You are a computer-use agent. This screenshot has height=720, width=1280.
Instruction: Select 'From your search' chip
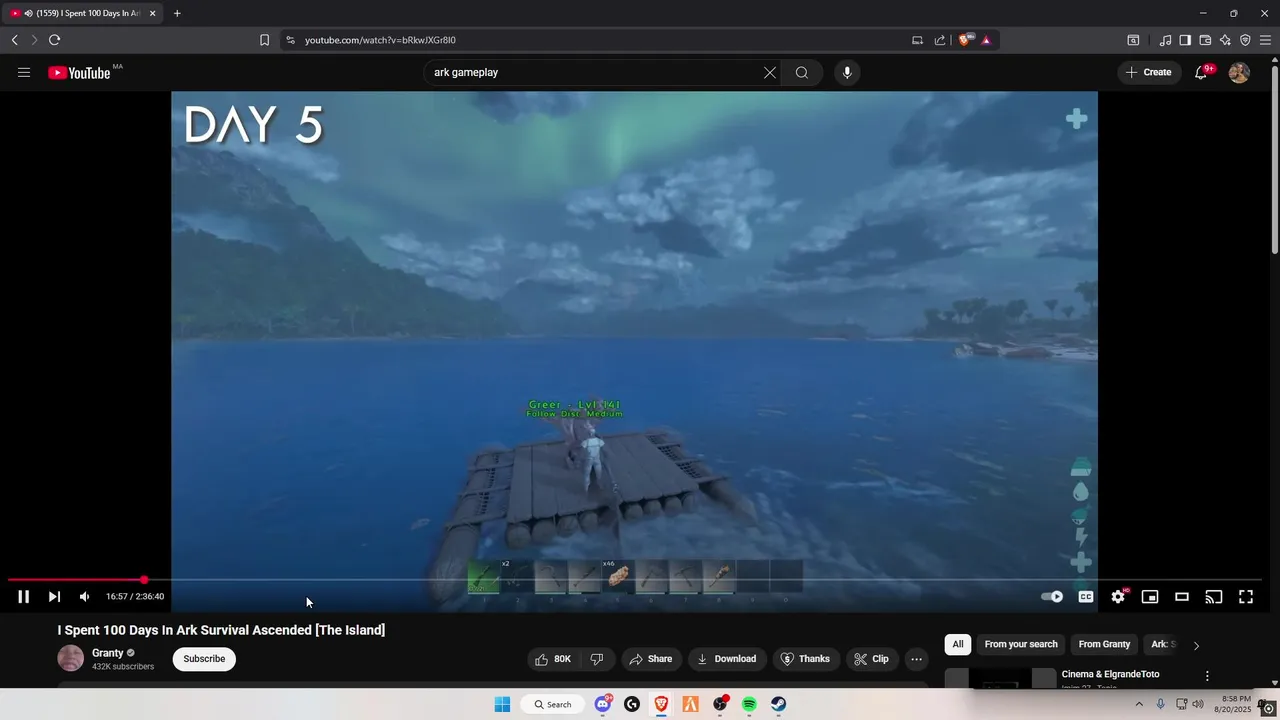[1021, 644]
